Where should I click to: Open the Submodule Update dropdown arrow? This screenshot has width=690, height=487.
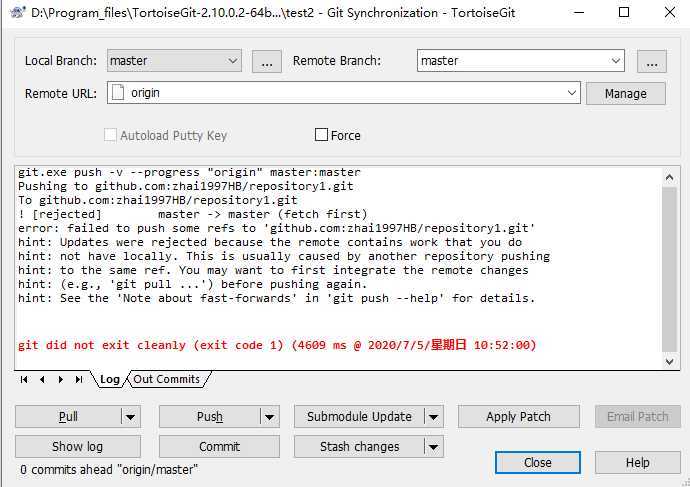click(433, 417)
